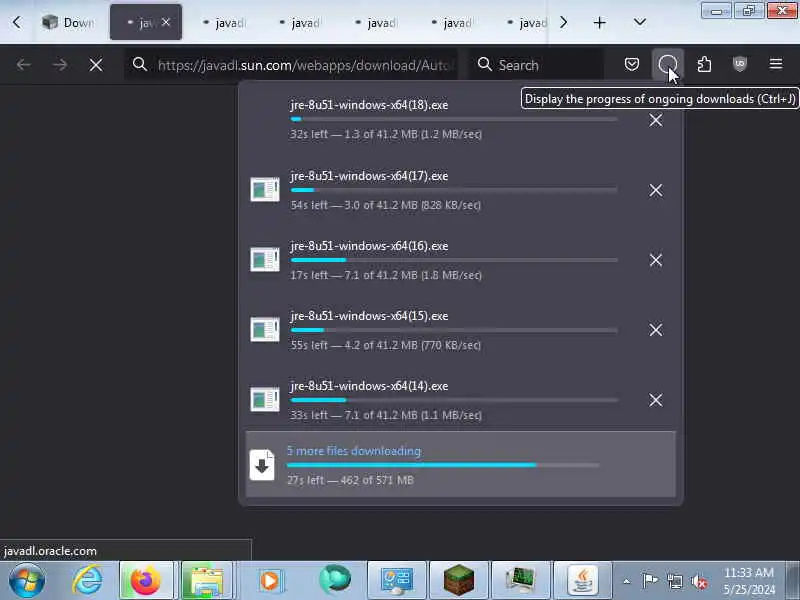Click file icon of jre-8u51-windows-x64(17).exe
800x600 pixels.
(265, 190)
